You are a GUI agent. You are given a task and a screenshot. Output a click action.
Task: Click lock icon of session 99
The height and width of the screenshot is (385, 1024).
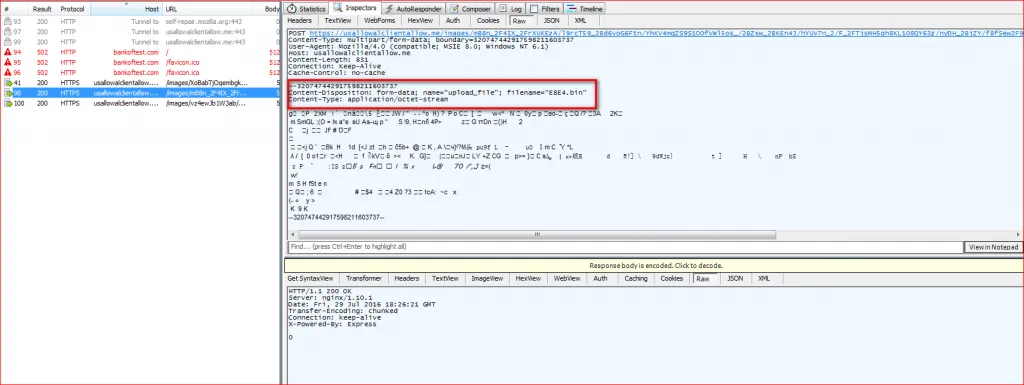click(8, 42)
